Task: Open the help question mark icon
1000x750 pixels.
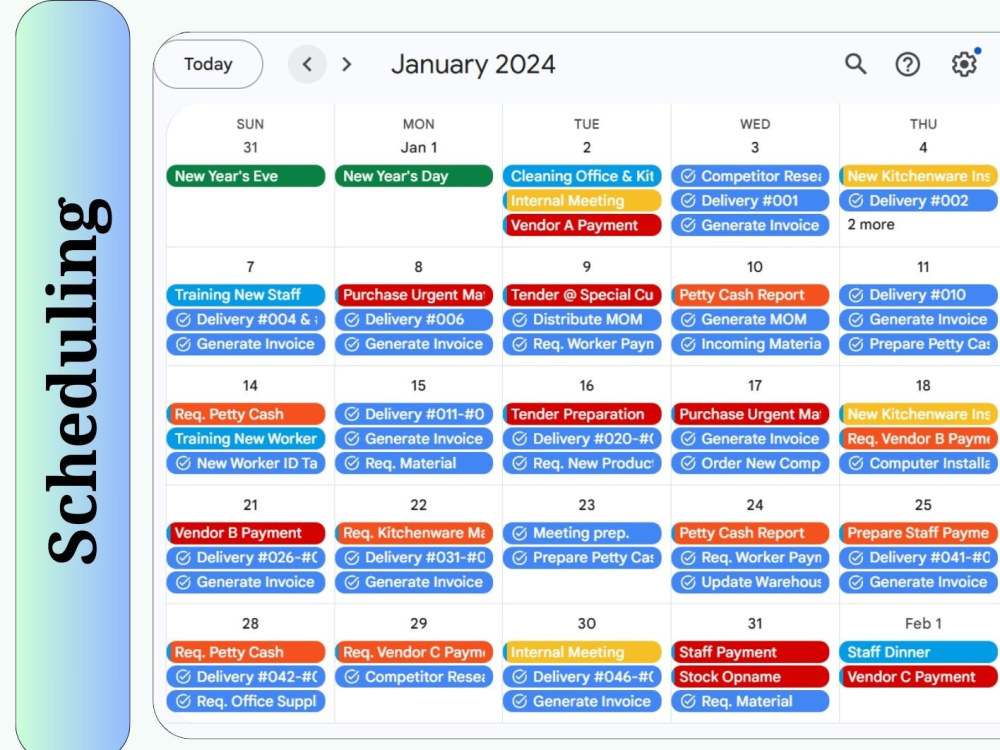Action: pos(908,64)
